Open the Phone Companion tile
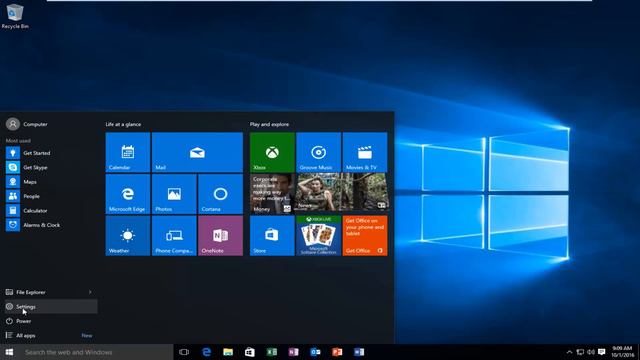Image resolution: width=640 pixels, height=360 pixels. point(174,236)
